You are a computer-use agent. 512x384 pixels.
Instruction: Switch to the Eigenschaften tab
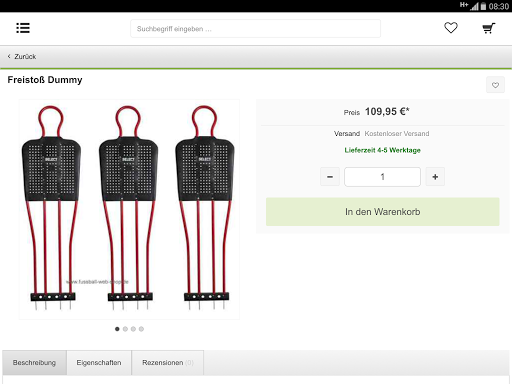99,363
